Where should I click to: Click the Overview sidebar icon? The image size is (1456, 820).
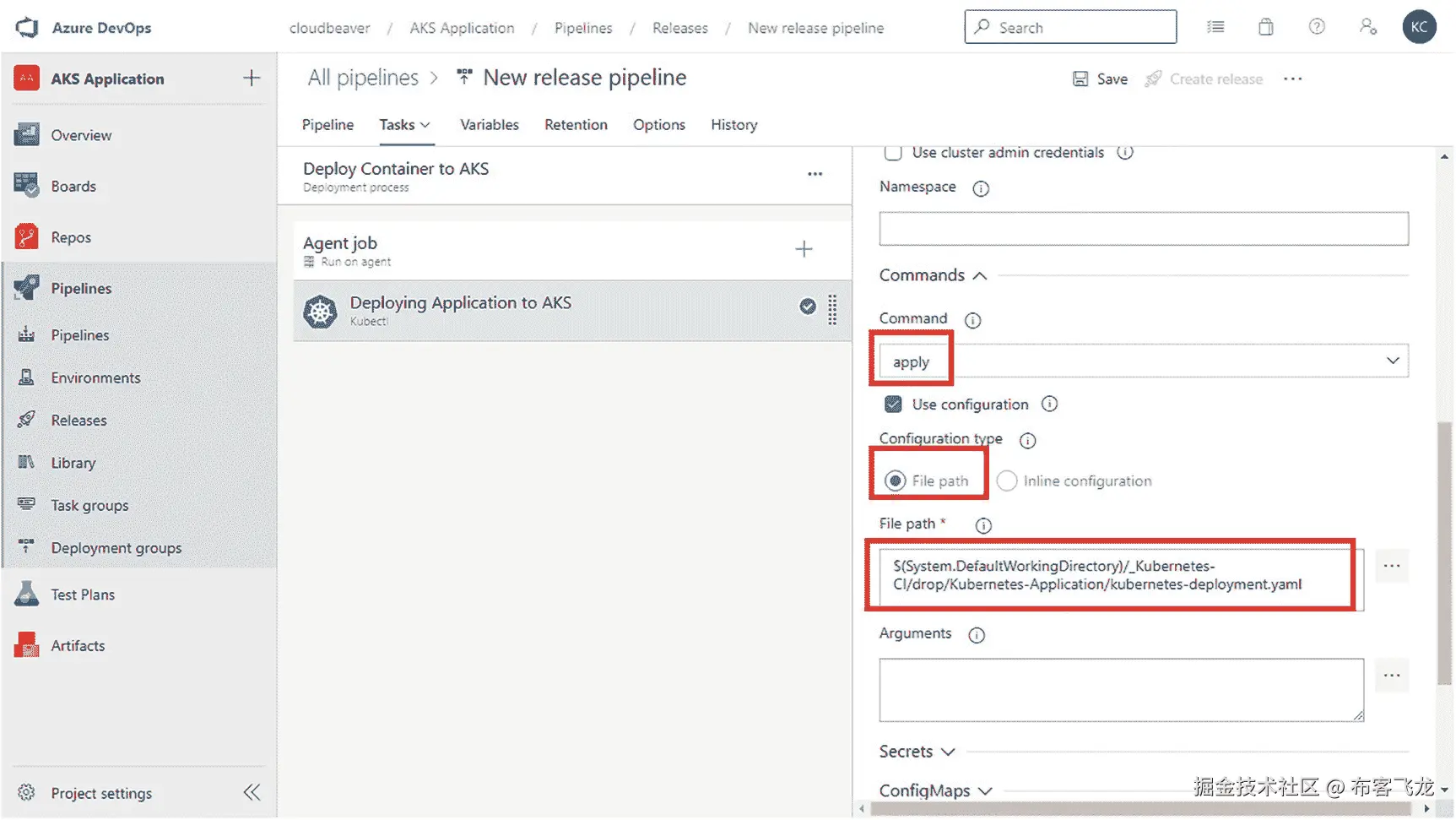(x=26, y=135)
